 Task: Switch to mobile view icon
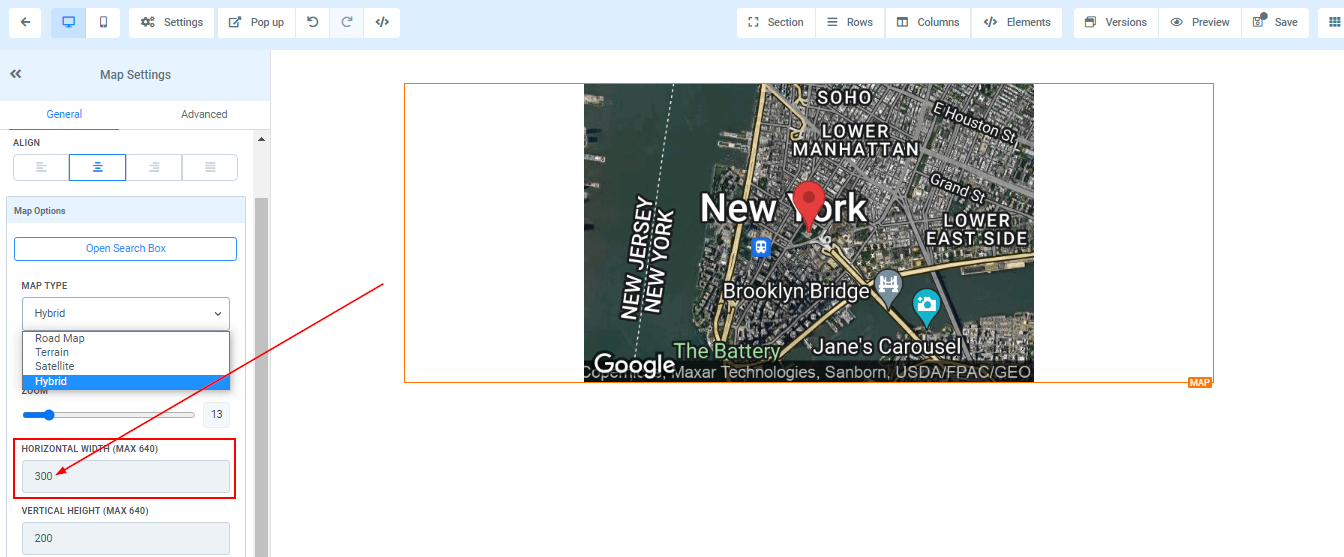[103, 22]
